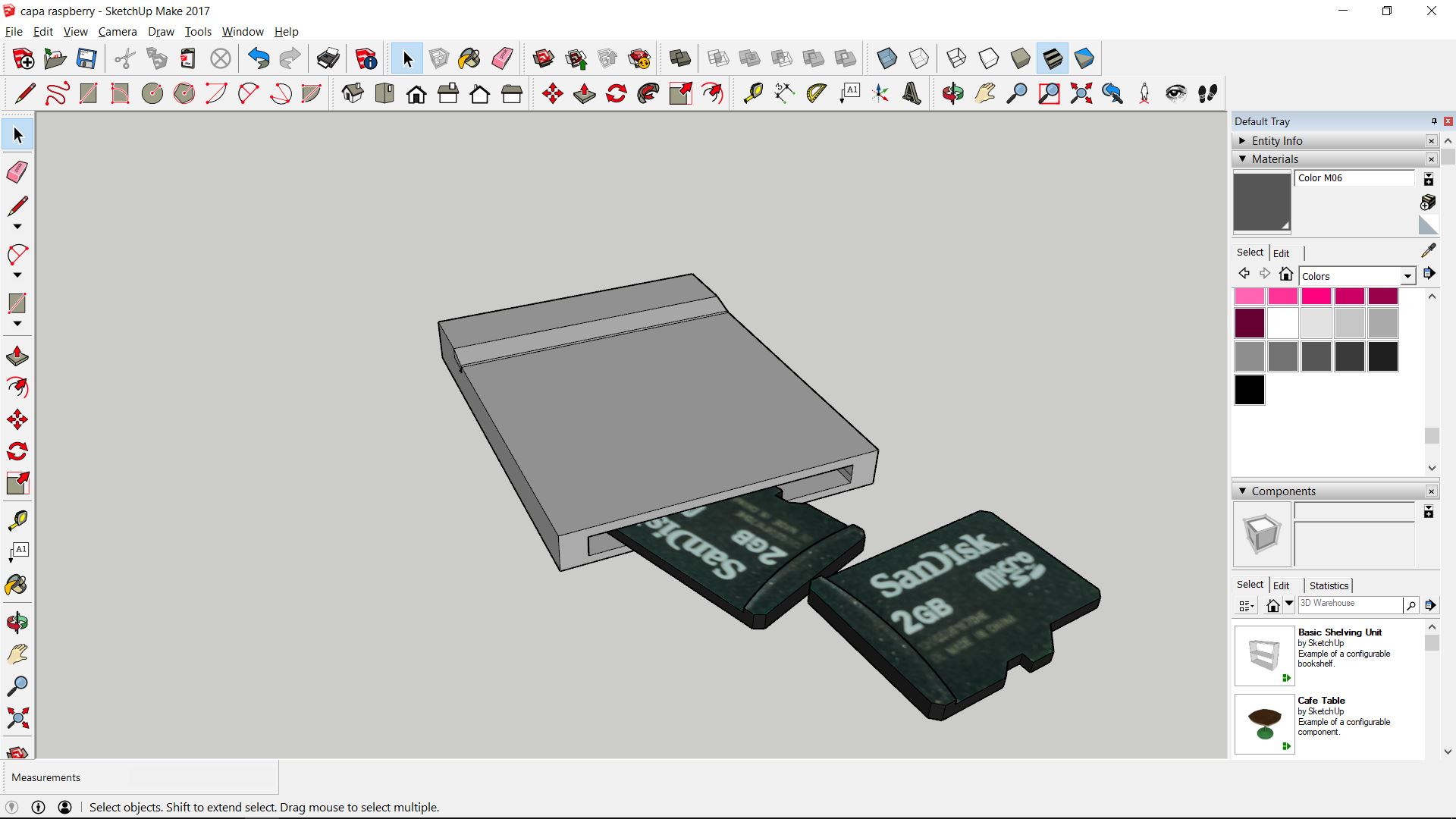The width and height of the screenshot is (1456, 819).
Task: Pick the black color swatch
Action: (x=1249, y=390)
